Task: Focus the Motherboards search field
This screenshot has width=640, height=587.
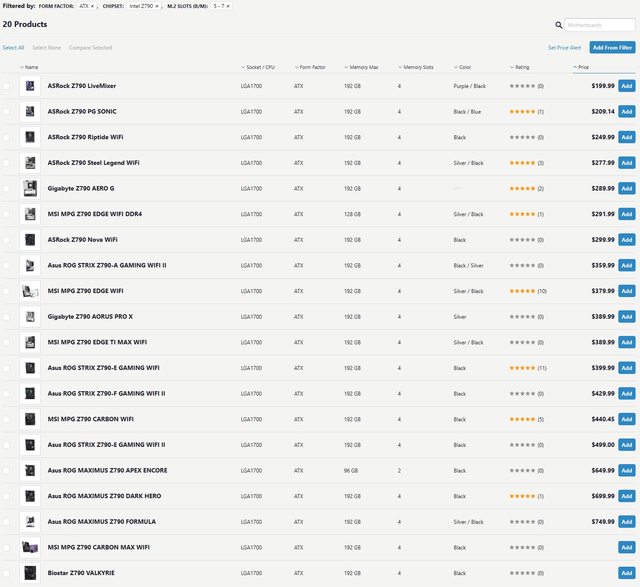Action: click(x=599, y=25)
